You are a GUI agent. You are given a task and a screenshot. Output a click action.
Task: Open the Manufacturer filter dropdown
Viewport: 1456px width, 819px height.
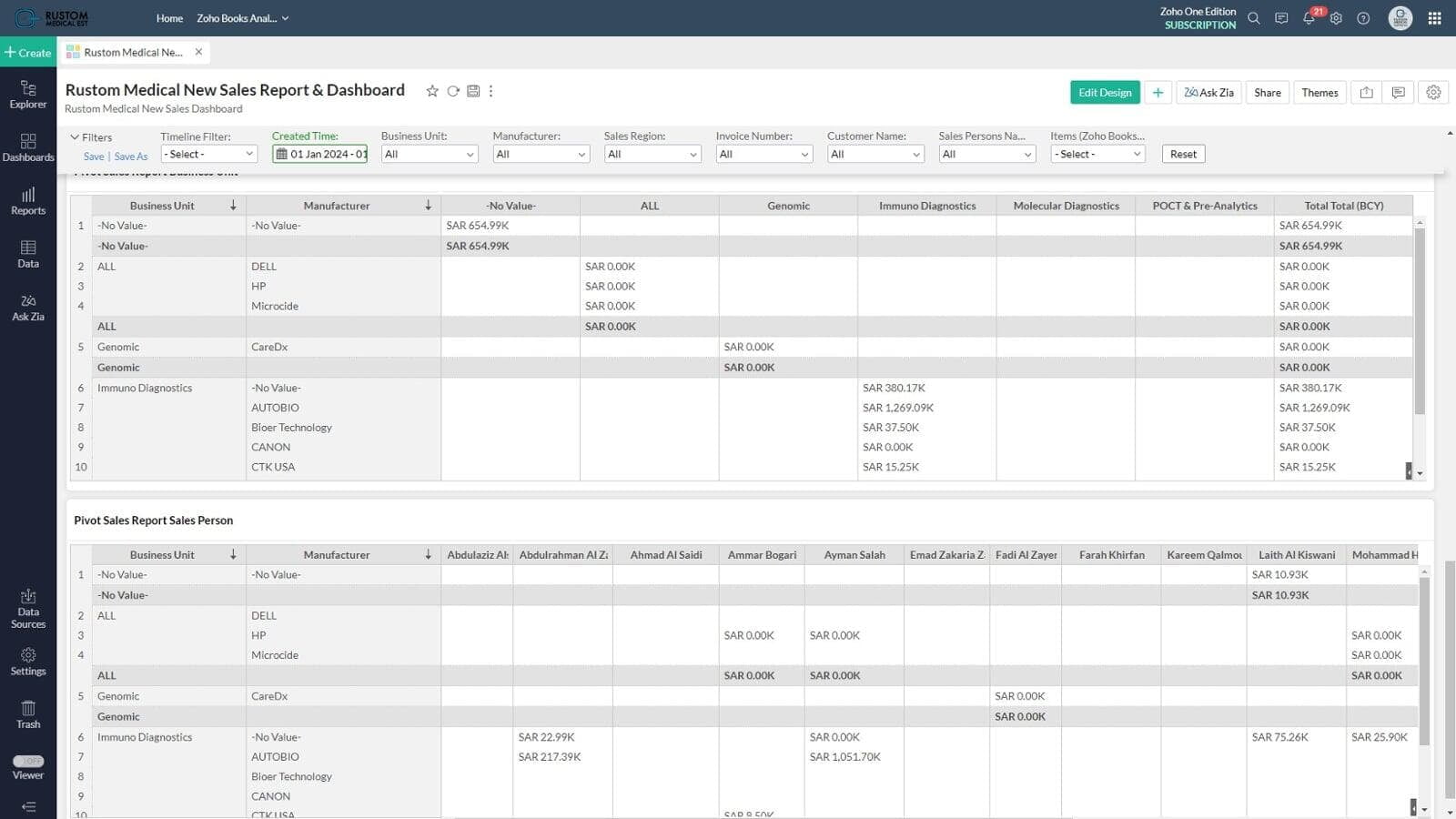tap(541, 154)
